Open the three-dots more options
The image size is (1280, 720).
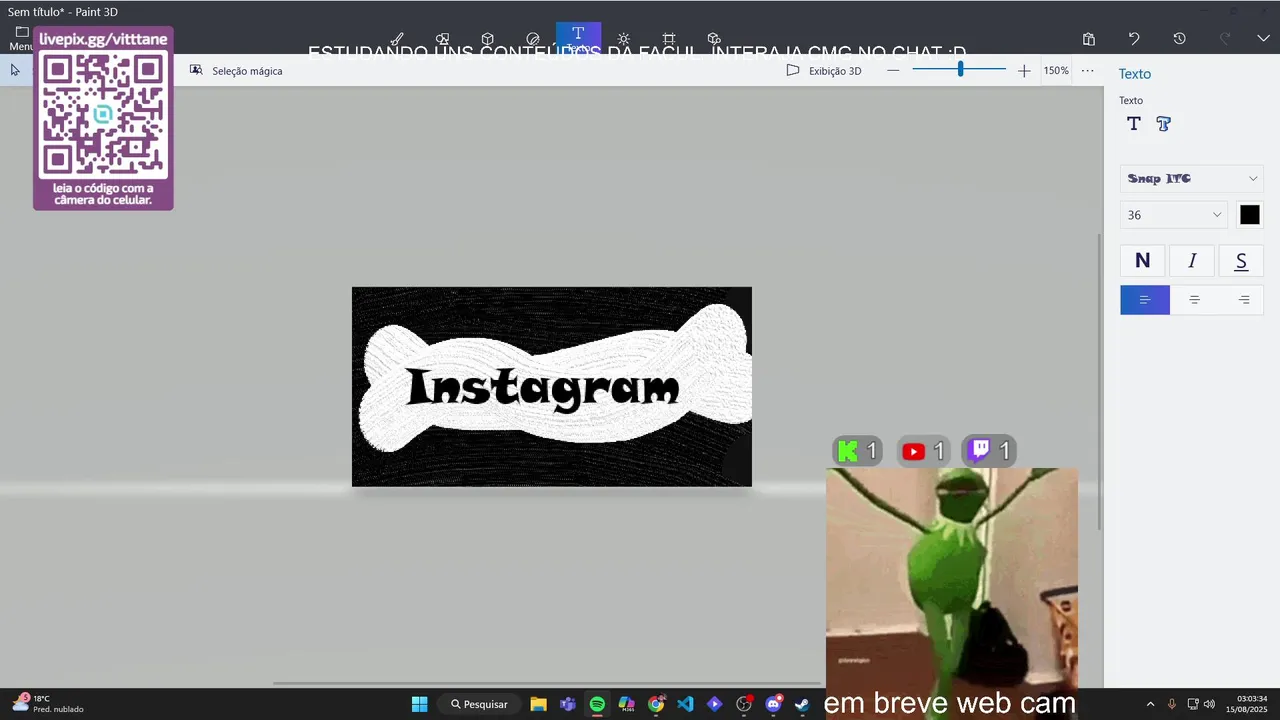pos(1087,71)
